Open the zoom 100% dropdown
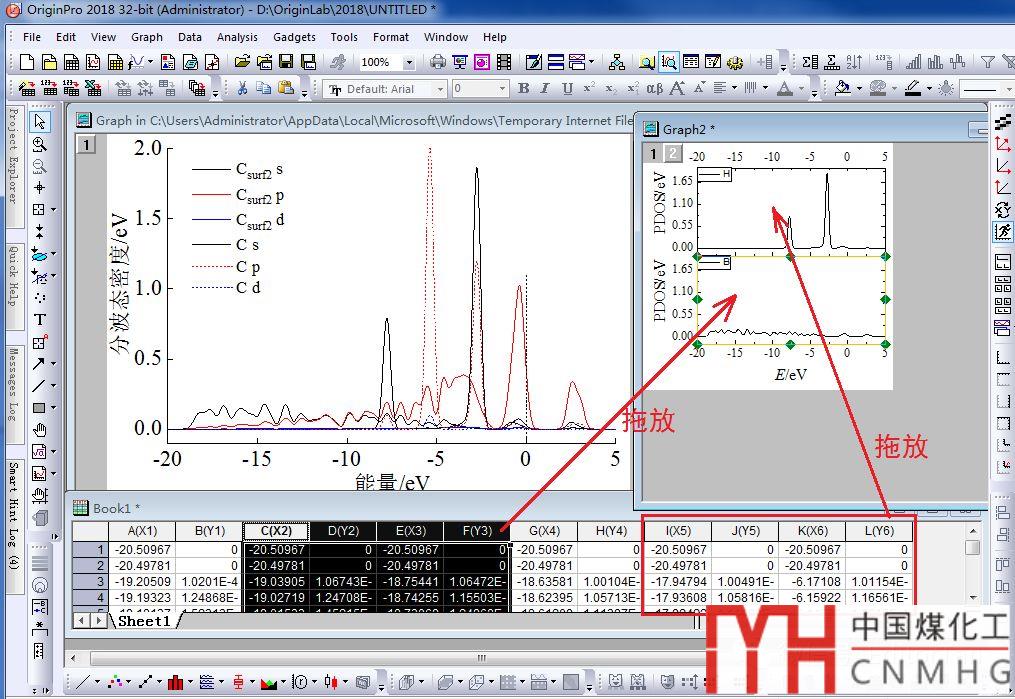1015x699 pixels. [x=408, y=62]
